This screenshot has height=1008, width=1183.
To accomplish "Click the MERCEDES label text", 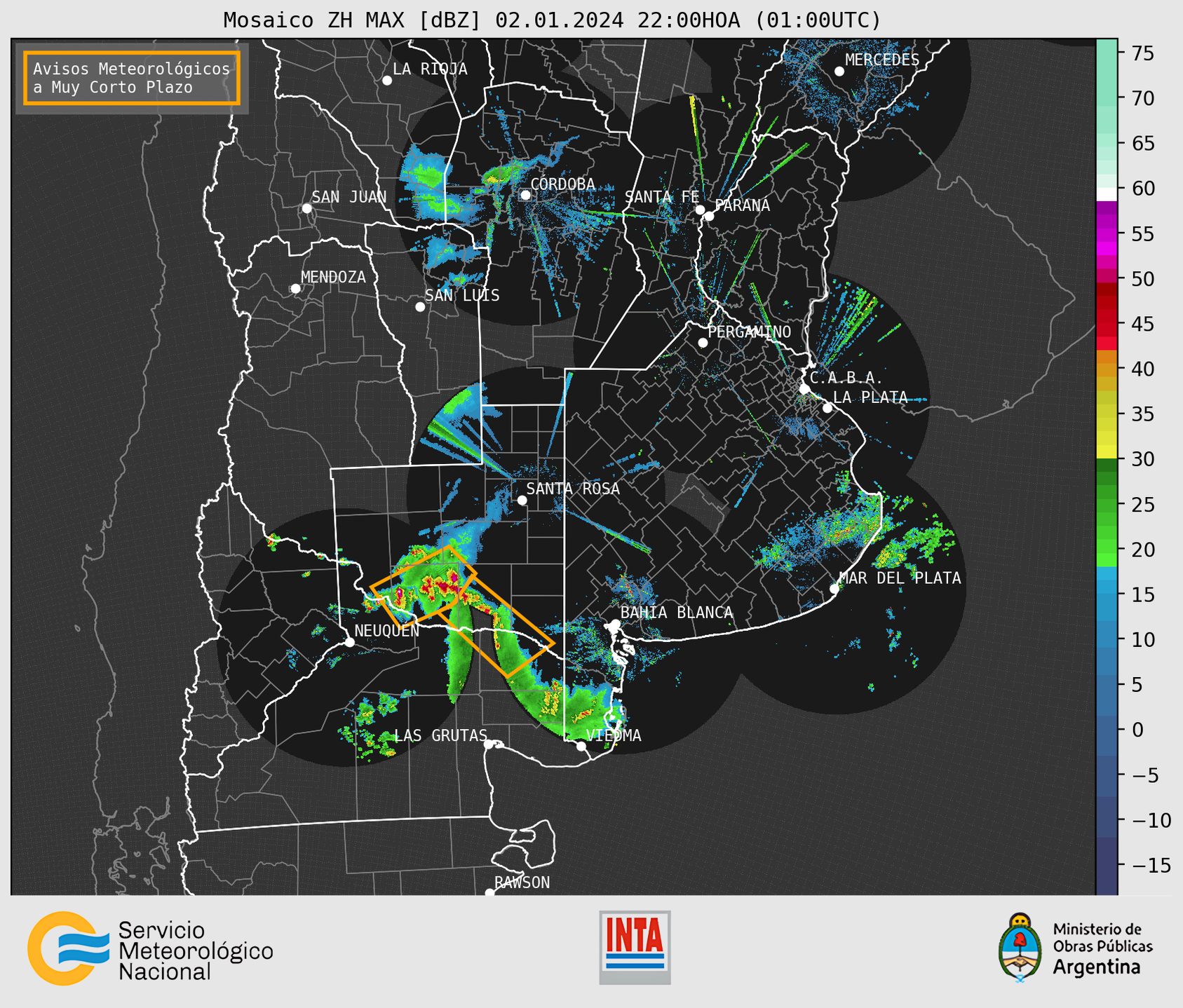I will pos(882,60).
